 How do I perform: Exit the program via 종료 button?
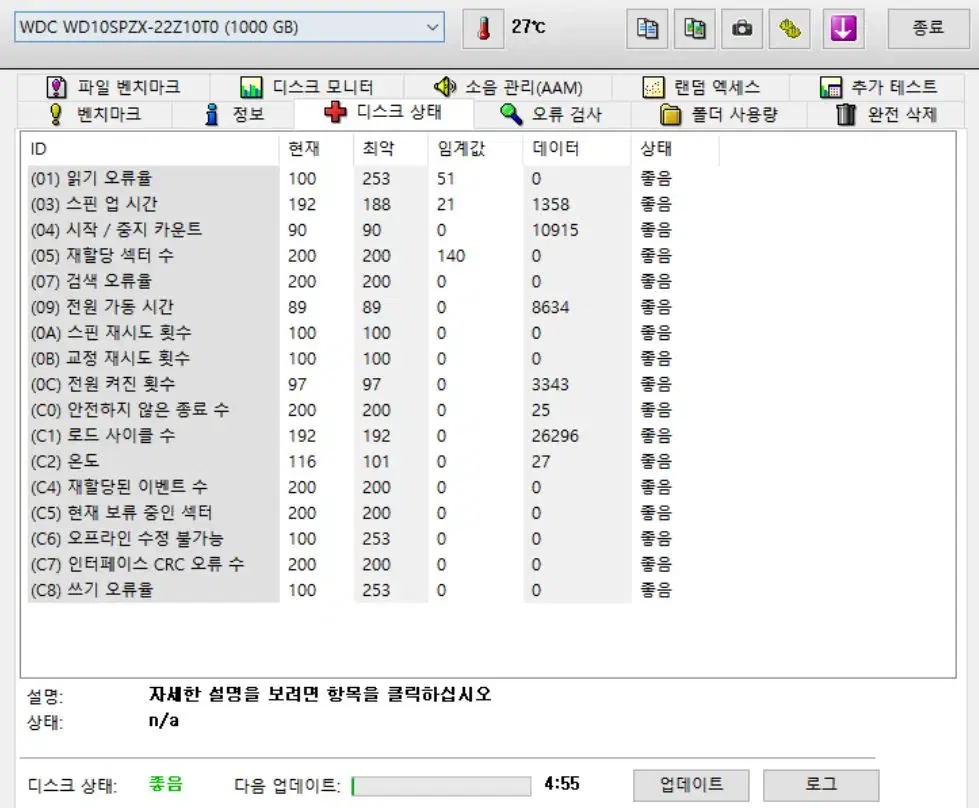click(927, 29)
